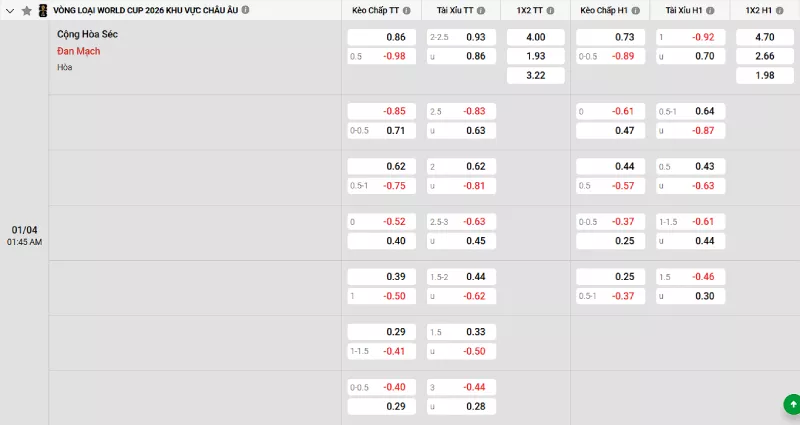Viewport: 800px width, 425px height.
Task: Collapse the World Cup 2026 league section
Action: tap(10, 10)
